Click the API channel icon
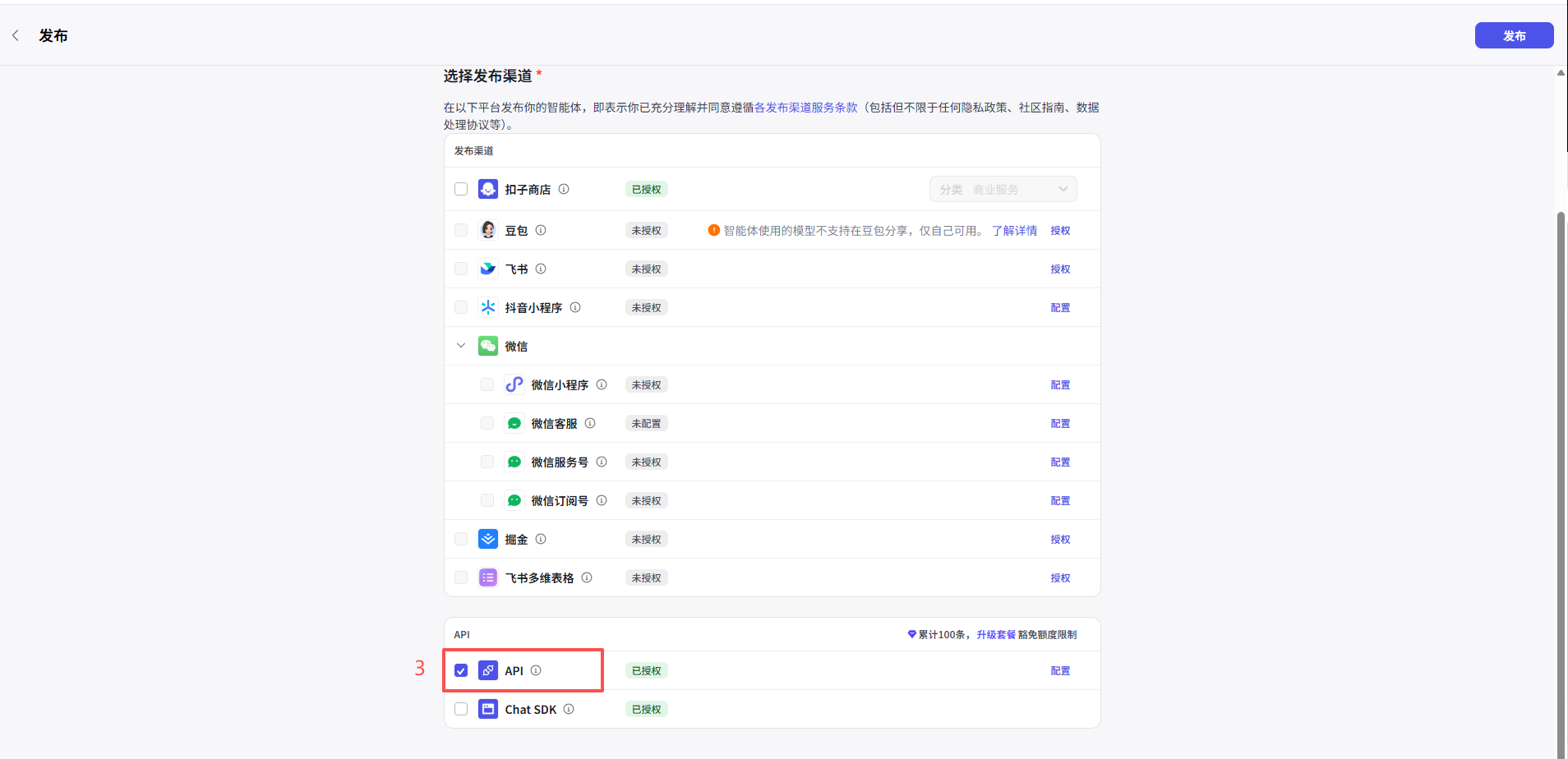This screenshot has height=759, width=1568. tap(487, 670)
